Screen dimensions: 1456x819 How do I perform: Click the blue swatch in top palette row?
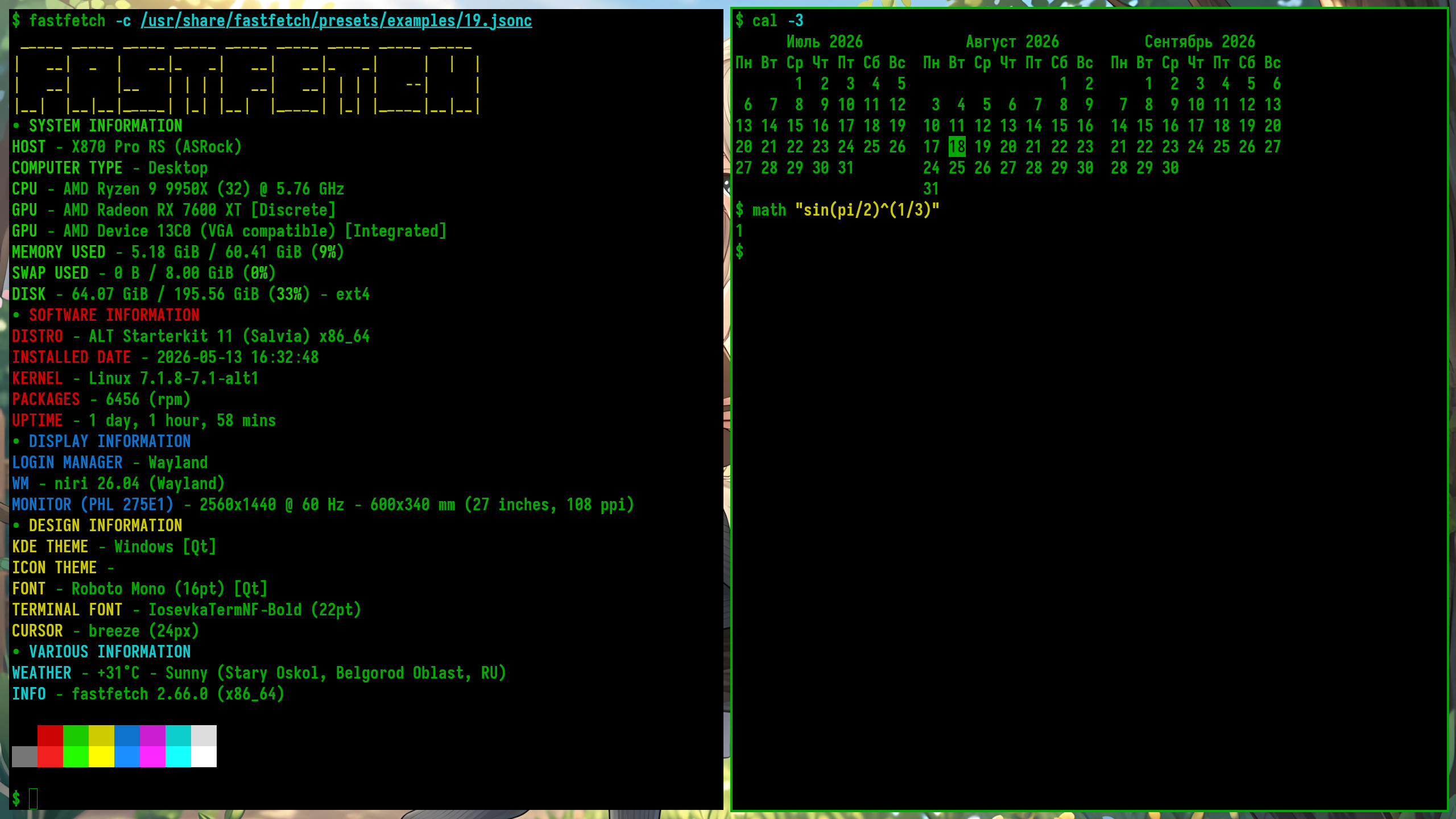127,735
